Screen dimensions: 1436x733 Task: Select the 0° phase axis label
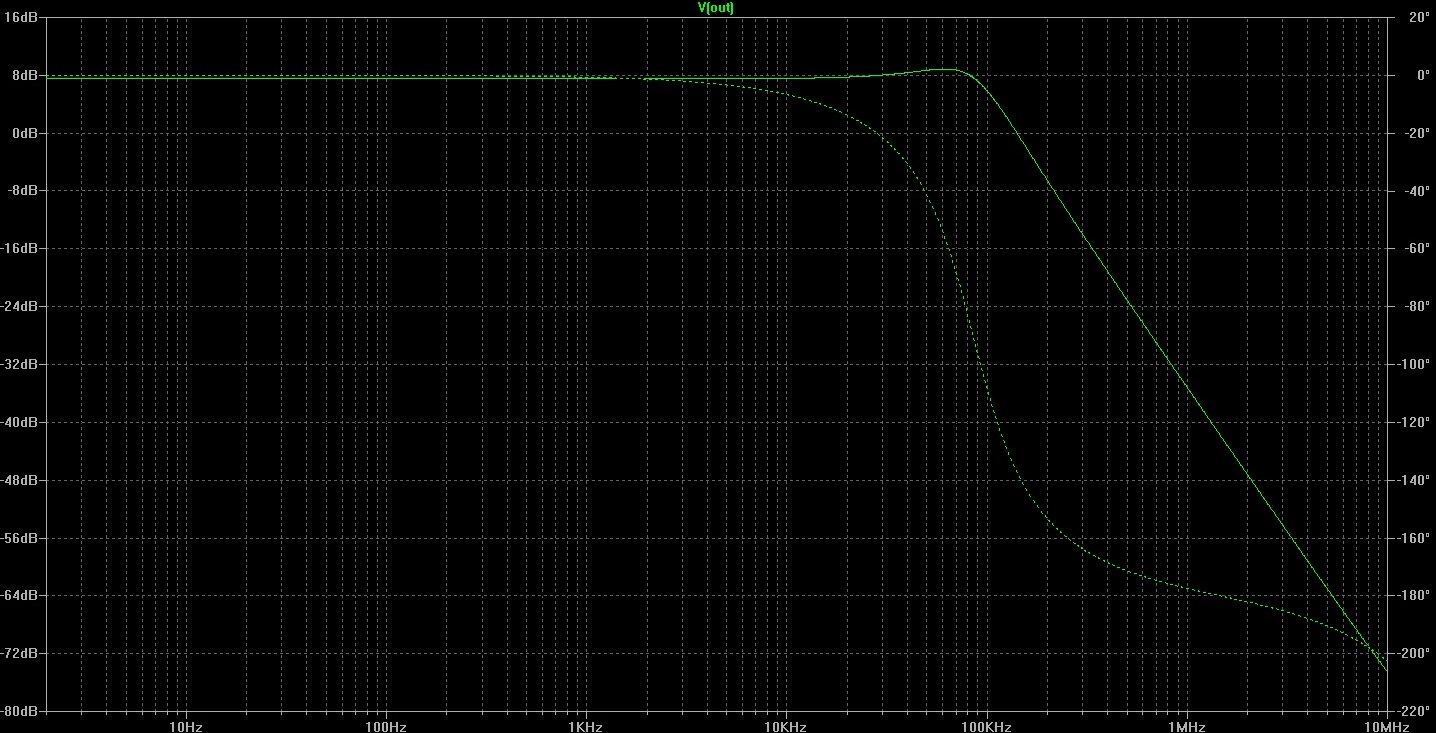tap(1422, 75)
